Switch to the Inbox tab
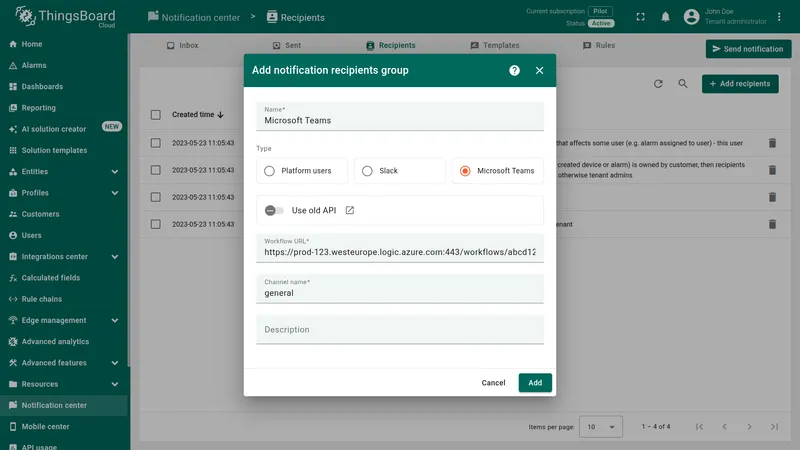Viewport: 800px width, 450px height. coord(183,45)
